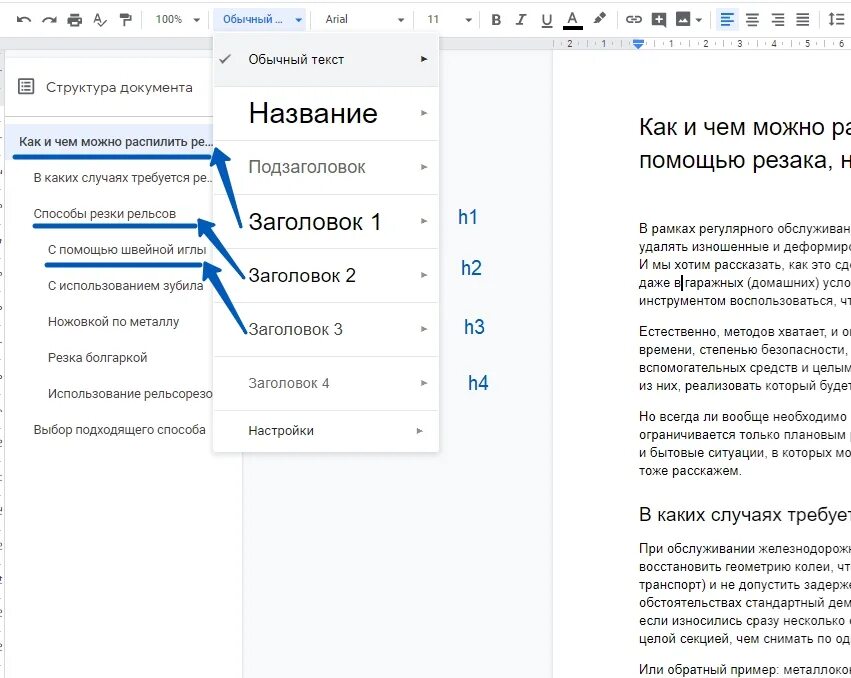Open outline item С использованием зубила
The image size is (851, 678).
pyautogui.click(x=125, y=286)
